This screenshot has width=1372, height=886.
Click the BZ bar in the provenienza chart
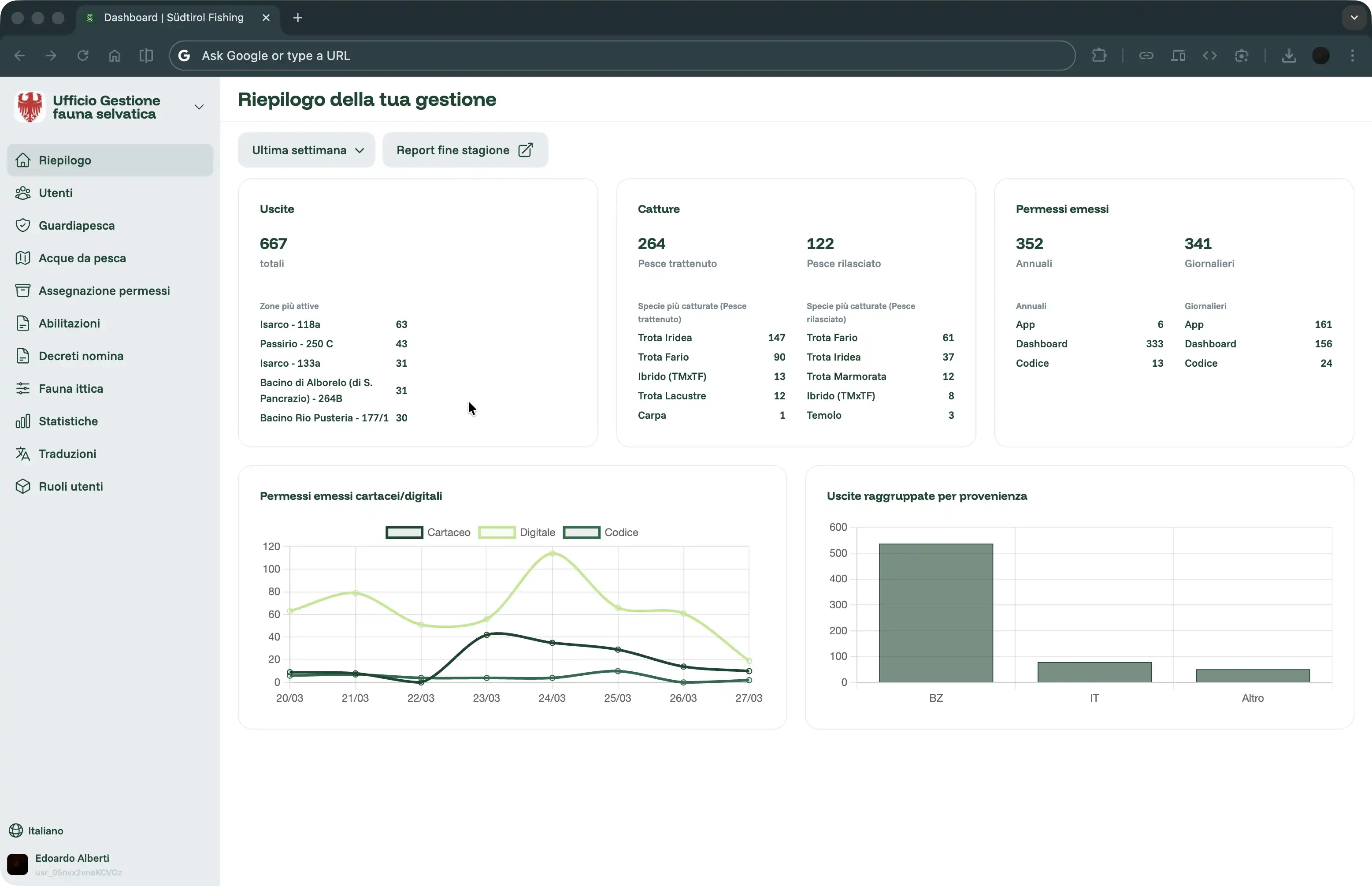[935, 613]
